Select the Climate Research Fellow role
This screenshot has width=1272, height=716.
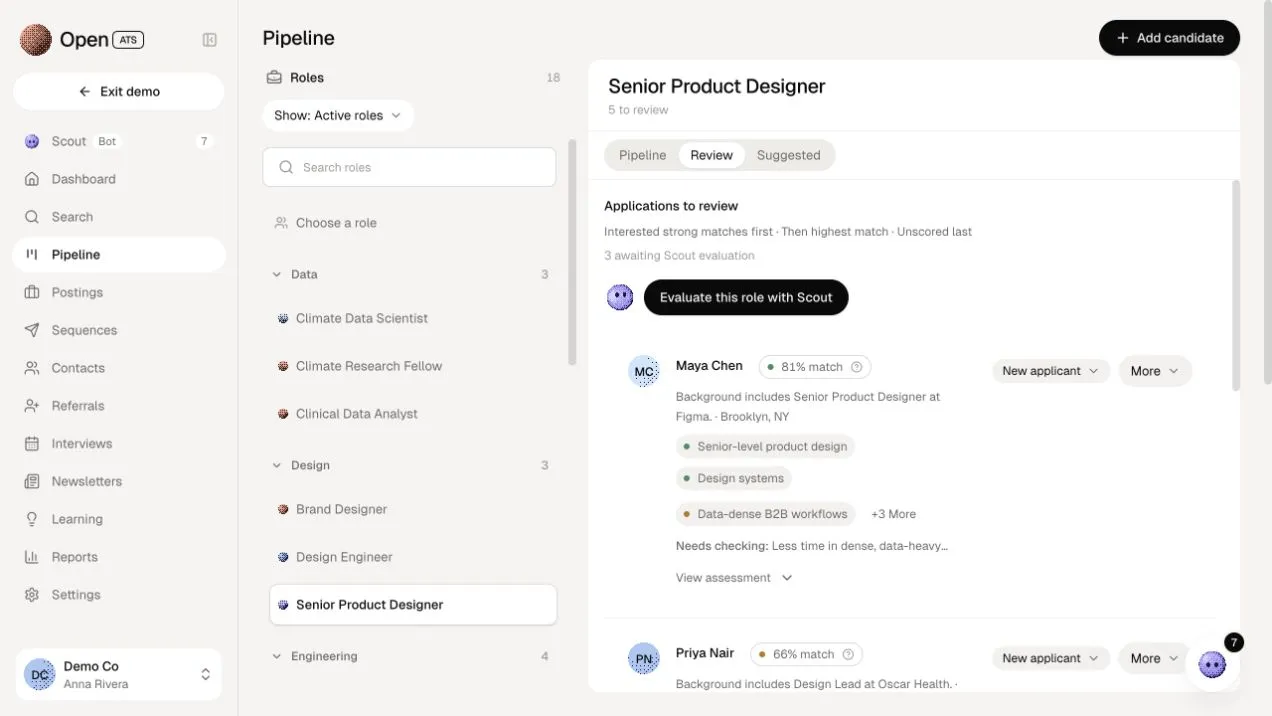point(413,366)
